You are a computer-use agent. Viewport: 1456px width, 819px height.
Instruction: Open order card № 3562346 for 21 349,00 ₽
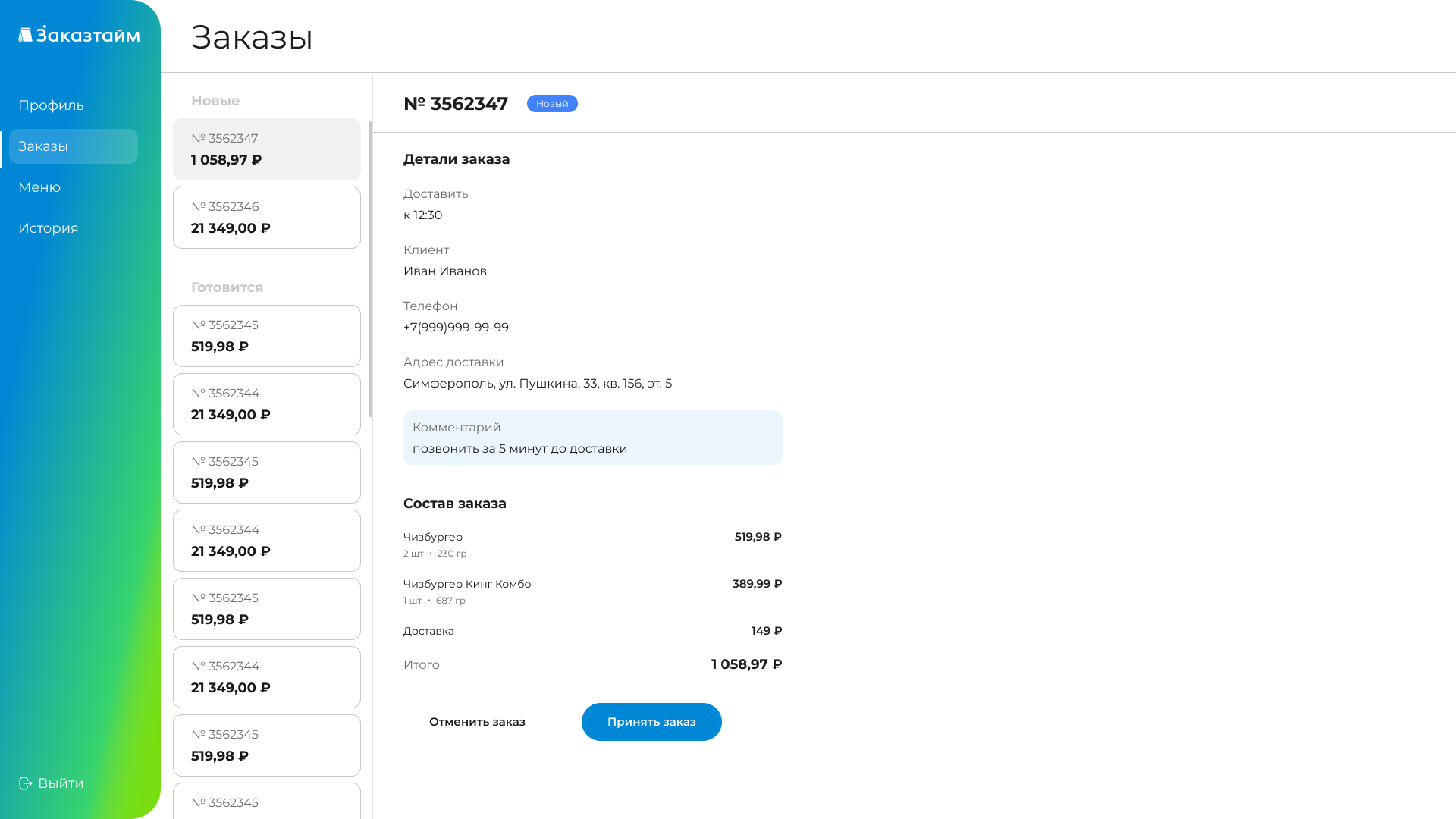267,218
